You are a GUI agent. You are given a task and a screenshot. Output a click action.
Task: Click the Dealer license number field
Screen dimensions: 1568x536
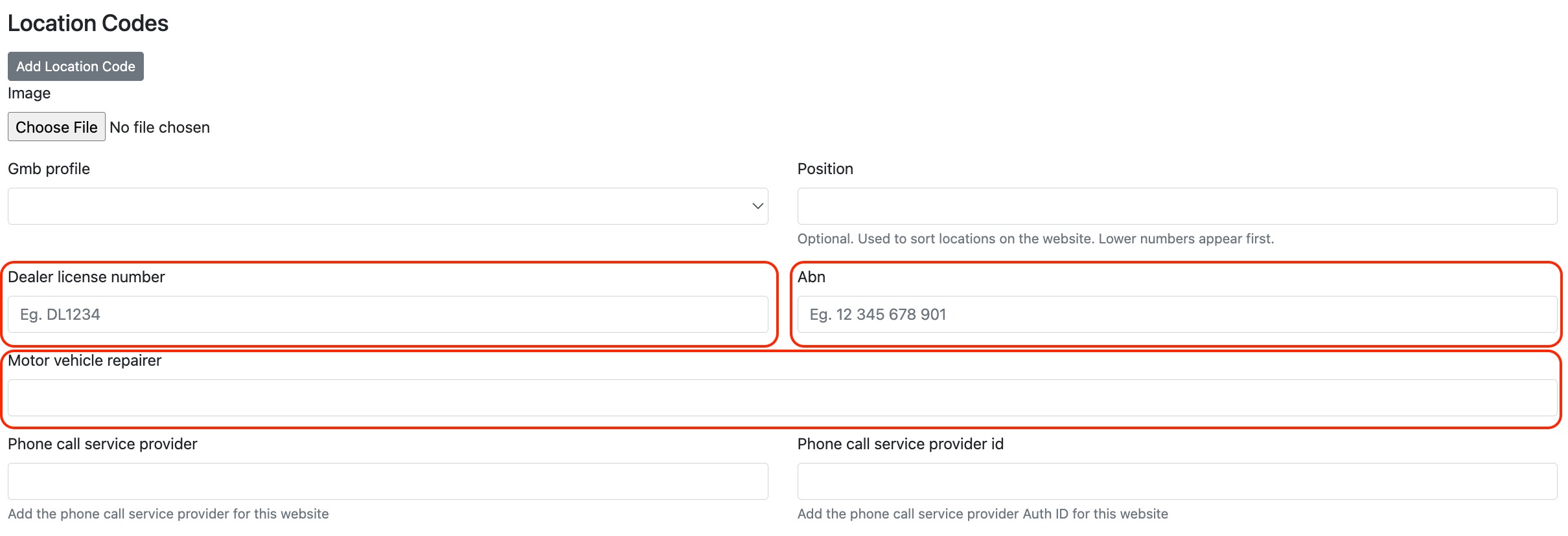(387, 315)
